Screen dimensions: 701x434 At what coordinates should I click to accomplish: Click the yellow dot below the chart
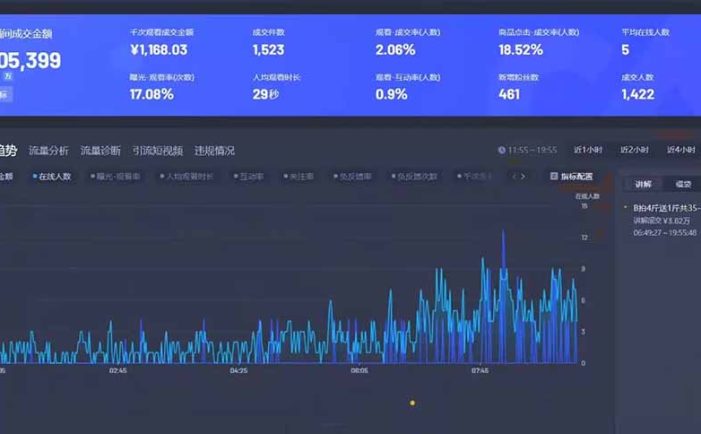(x=412, y=403)
